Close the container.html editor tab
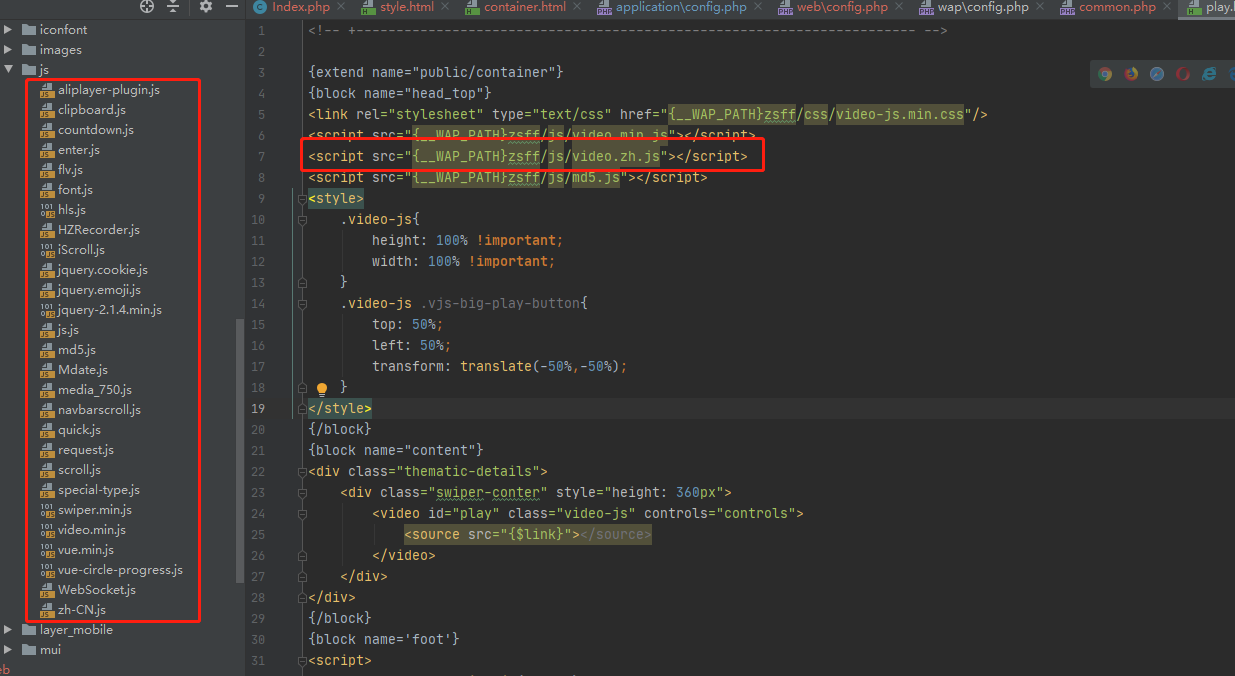This screenshot has height=676, width=1235. [579, 7]
